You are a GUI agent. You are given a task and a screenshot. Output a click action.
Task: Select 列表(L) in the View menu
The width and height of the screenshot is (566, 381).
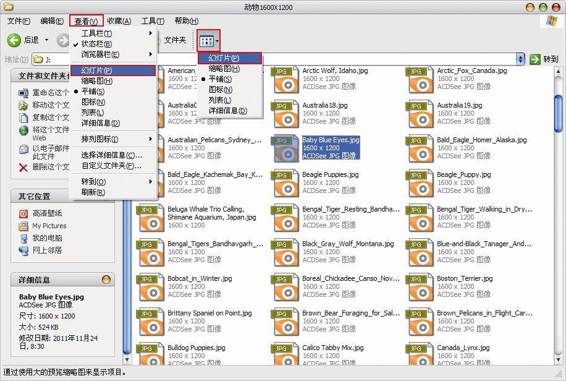113,113
